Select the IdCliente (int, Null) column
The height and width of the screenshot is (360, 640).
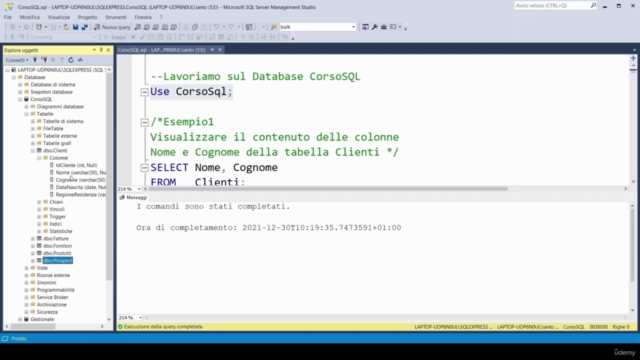point(76,165)
